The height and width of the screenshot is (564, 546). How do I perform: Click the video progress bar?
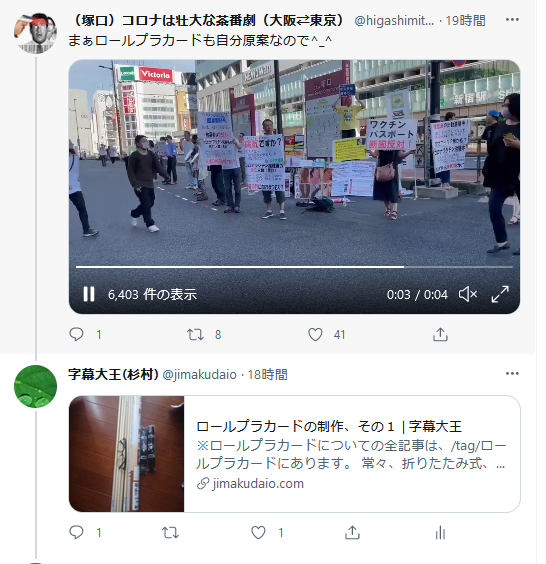294,267
